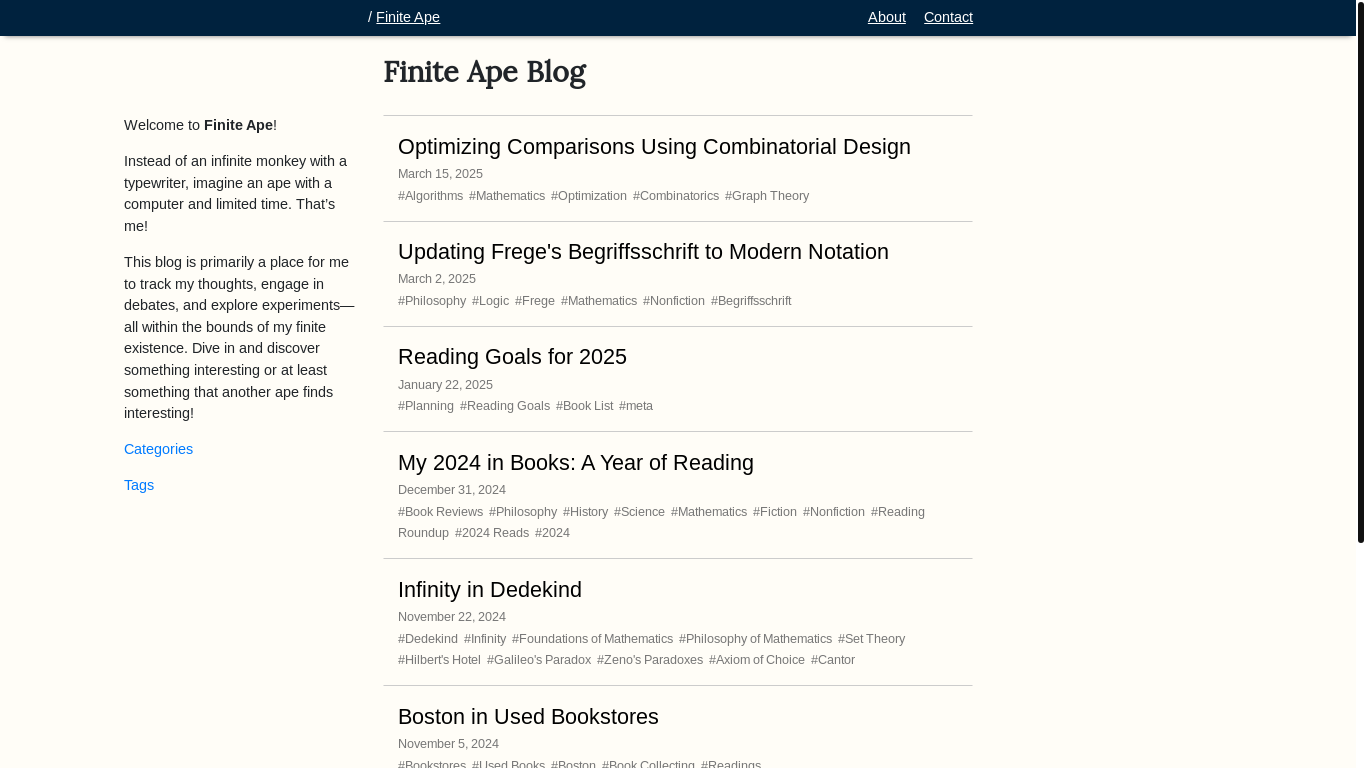1366x768 pixels.
Task: Click the #Axiom of Choice tag
Action: [x=757, y=660]
